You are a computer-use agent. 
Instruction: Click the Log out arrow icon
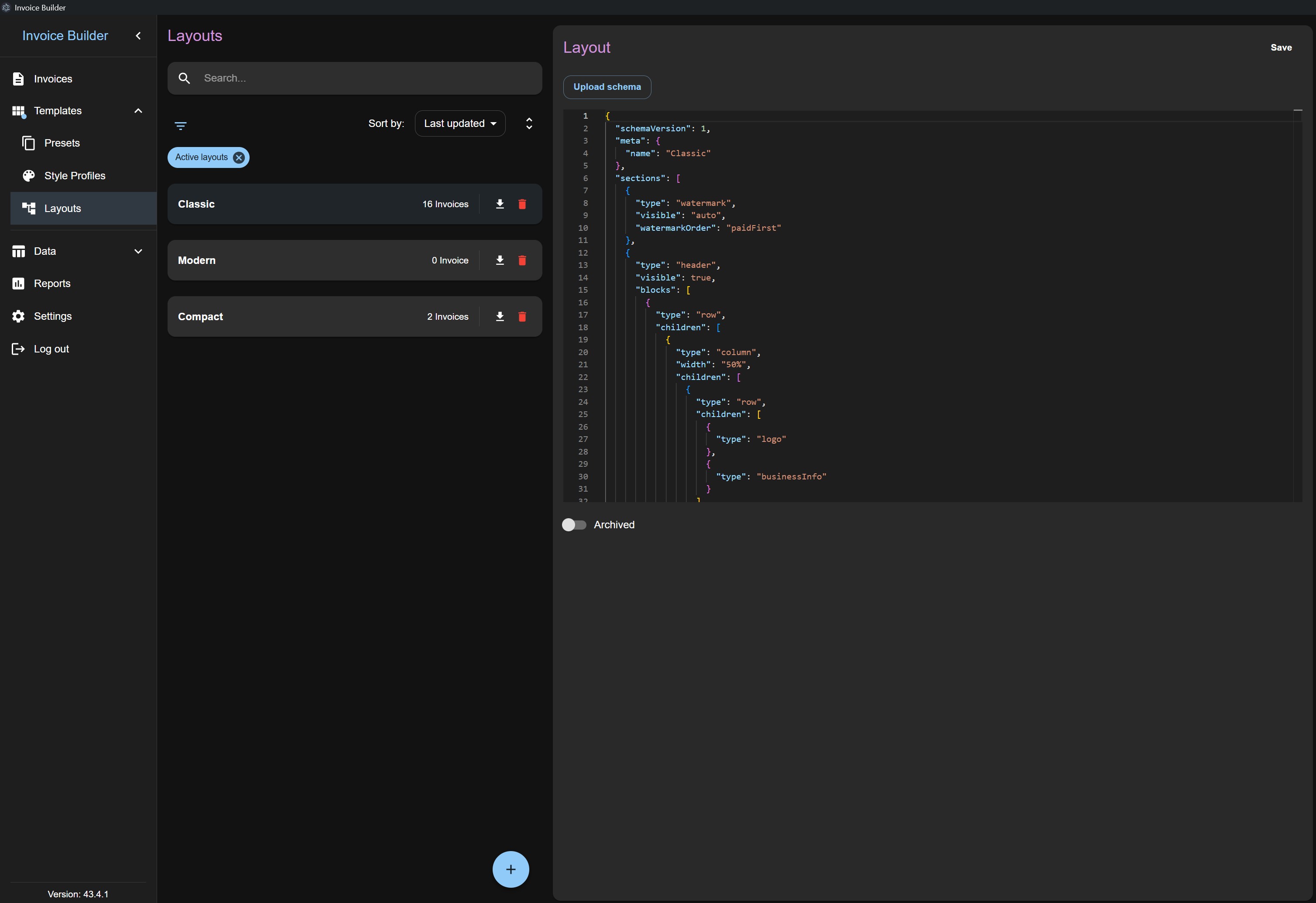point(18,349)
